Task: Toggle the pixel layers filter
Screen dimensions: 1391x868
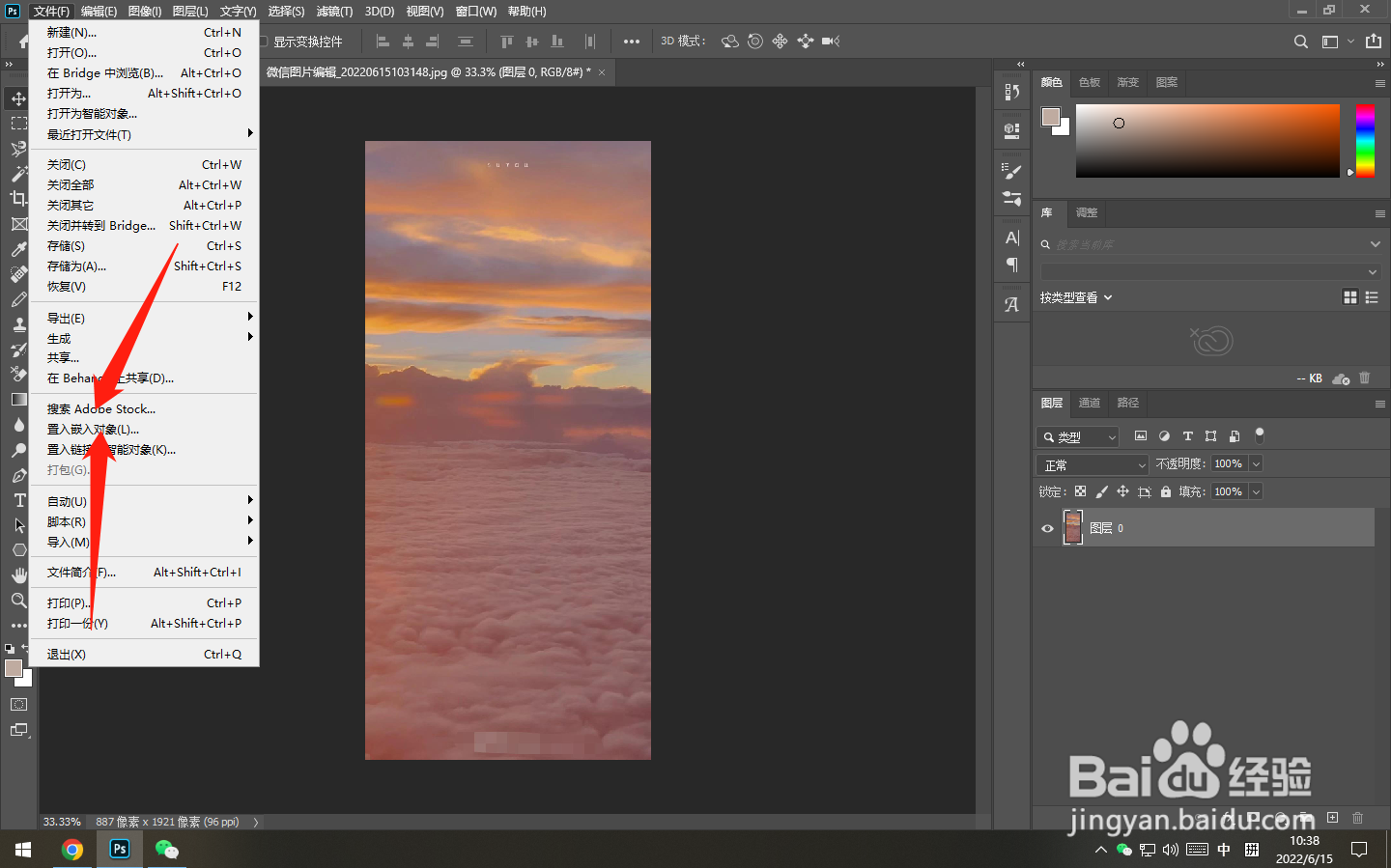Action: point(1141,436)
